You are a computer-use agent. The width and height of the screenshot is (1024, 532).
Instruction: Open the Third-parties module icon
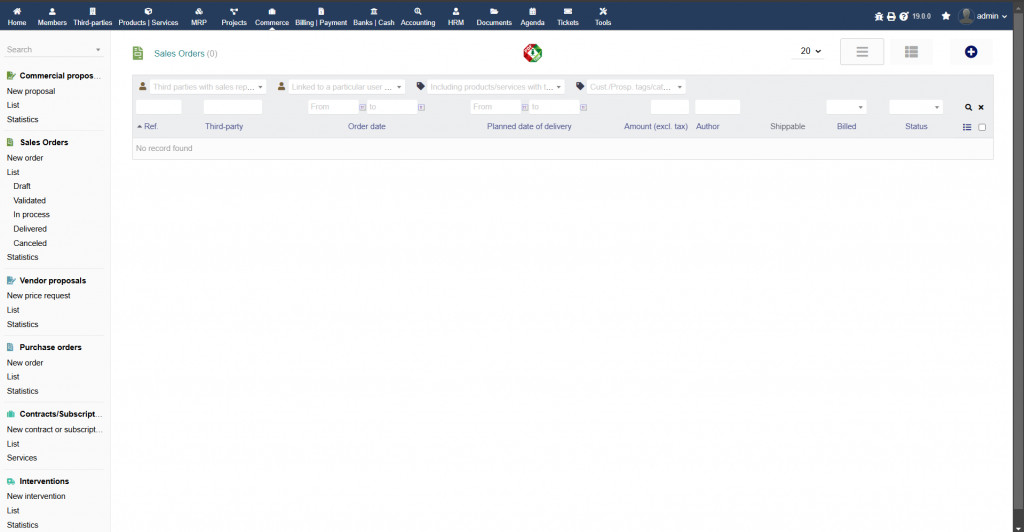pos(93,11)
